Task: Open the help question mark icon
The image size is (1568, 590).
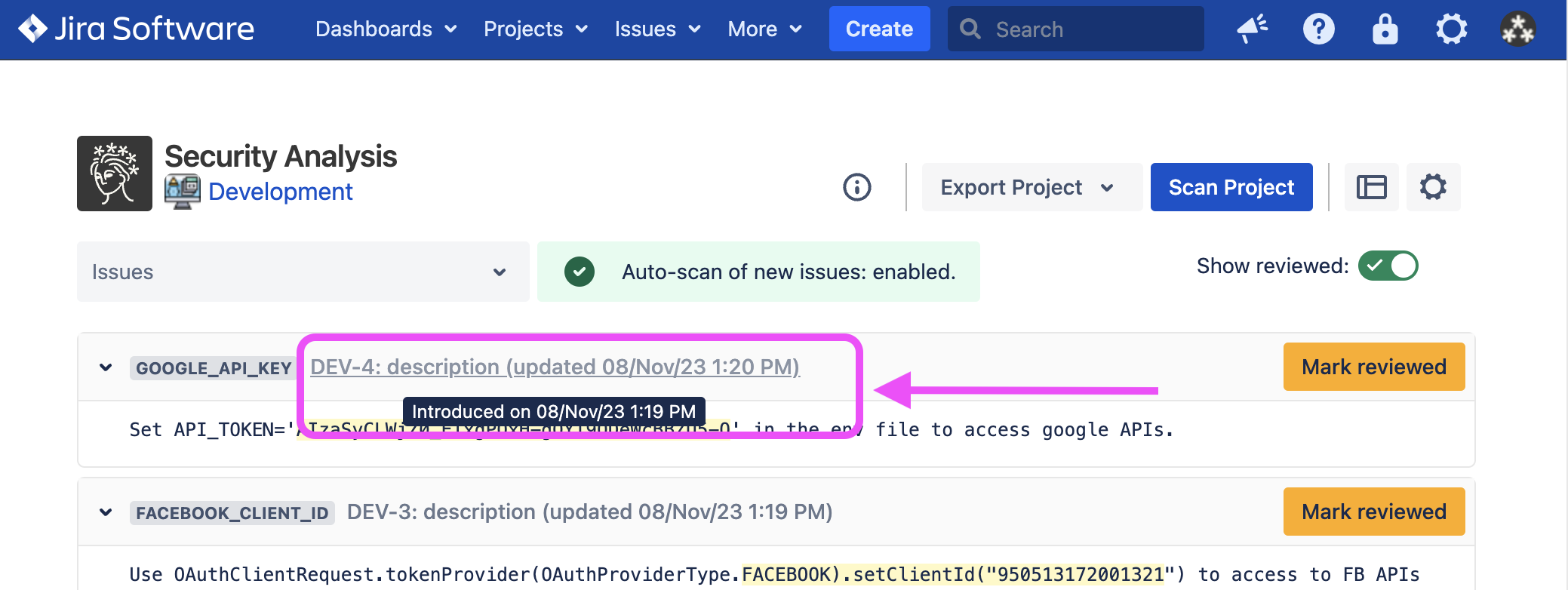Action: (x=1318, y=29)
